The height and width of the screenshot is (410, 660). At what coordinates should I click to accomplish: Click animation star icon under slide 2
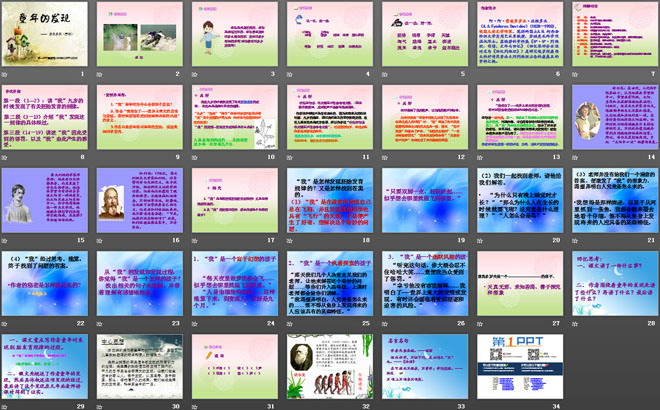(100, 75)
